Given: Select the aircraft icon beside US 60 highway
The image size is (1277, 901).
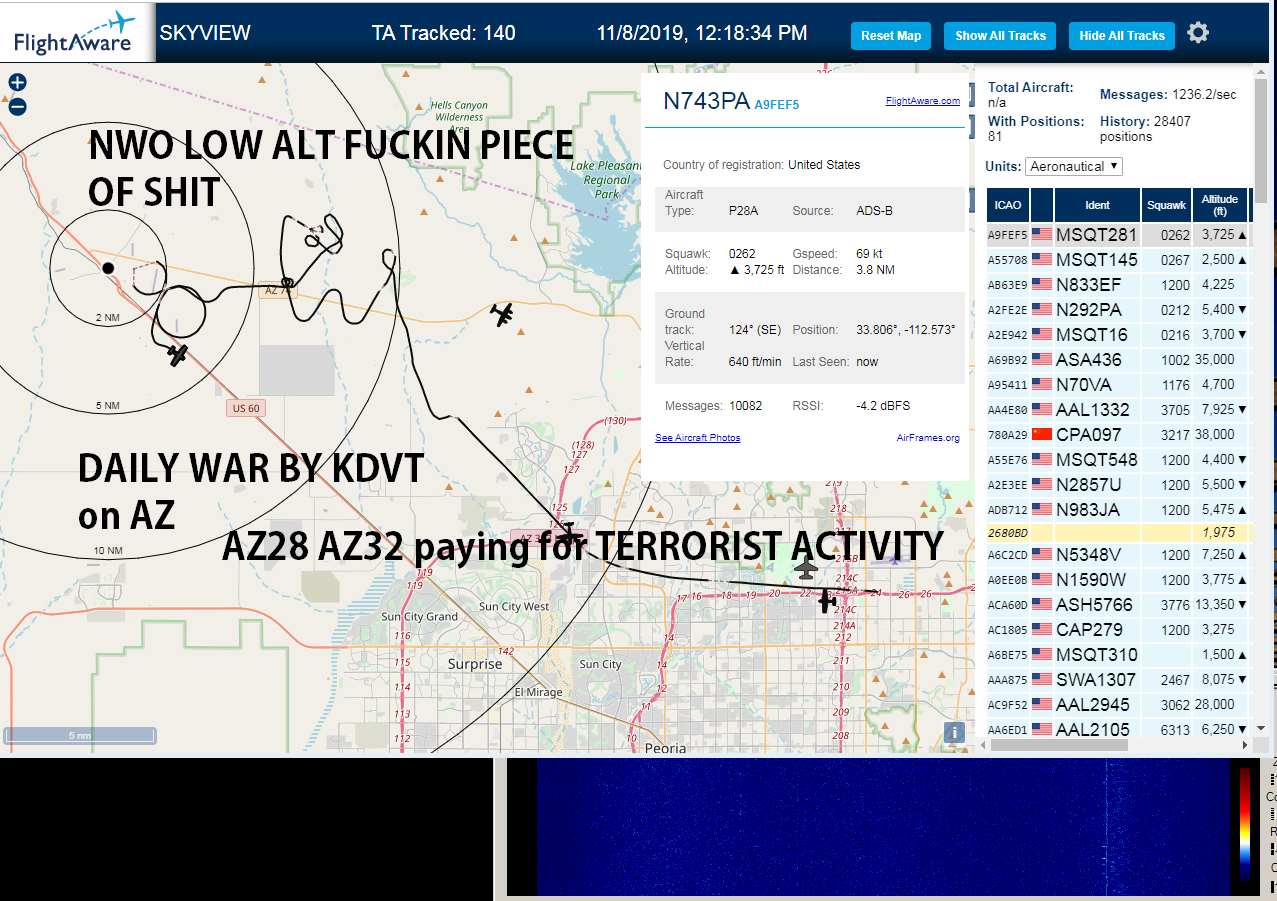Looking at the screenshot, I should tap(178, 354).
